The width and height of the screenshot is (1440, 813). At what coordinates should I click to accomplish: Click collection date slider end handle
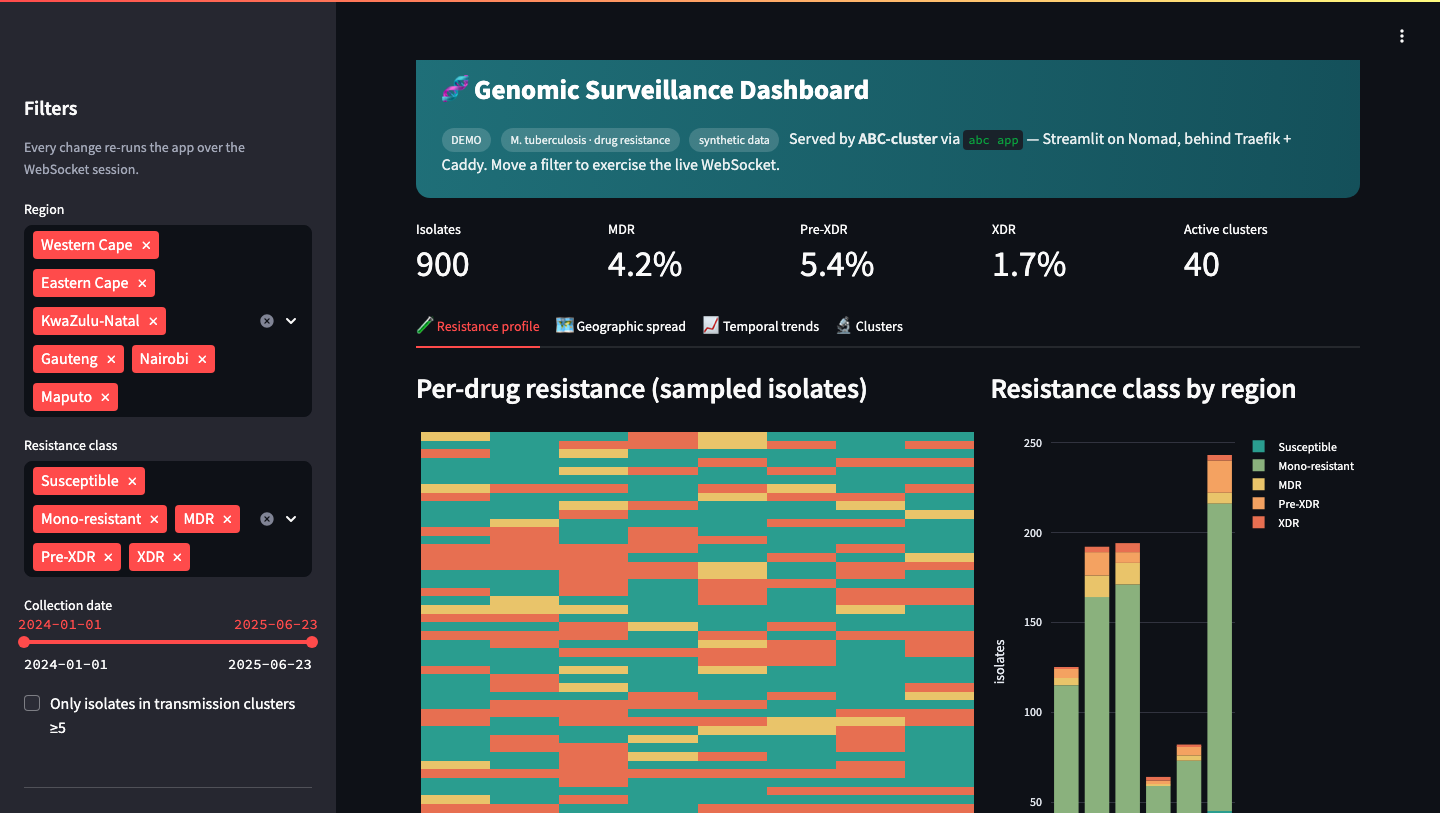(312, 642)
